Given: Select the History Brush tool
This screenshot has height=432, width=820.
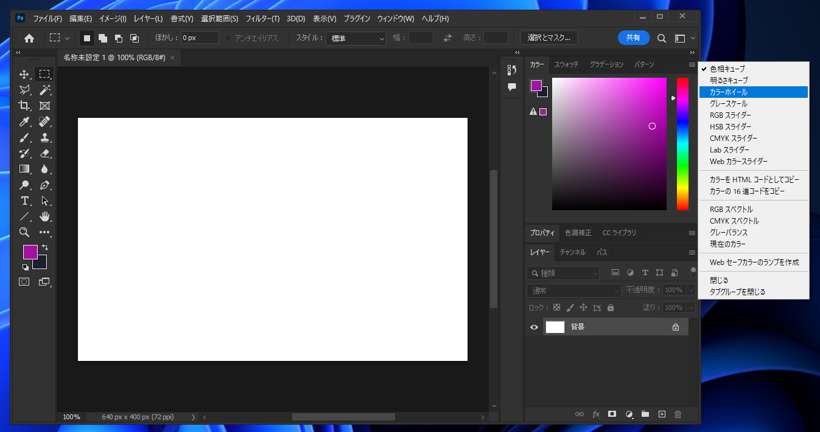Looking at the screenshot, I should coord(24,153).
